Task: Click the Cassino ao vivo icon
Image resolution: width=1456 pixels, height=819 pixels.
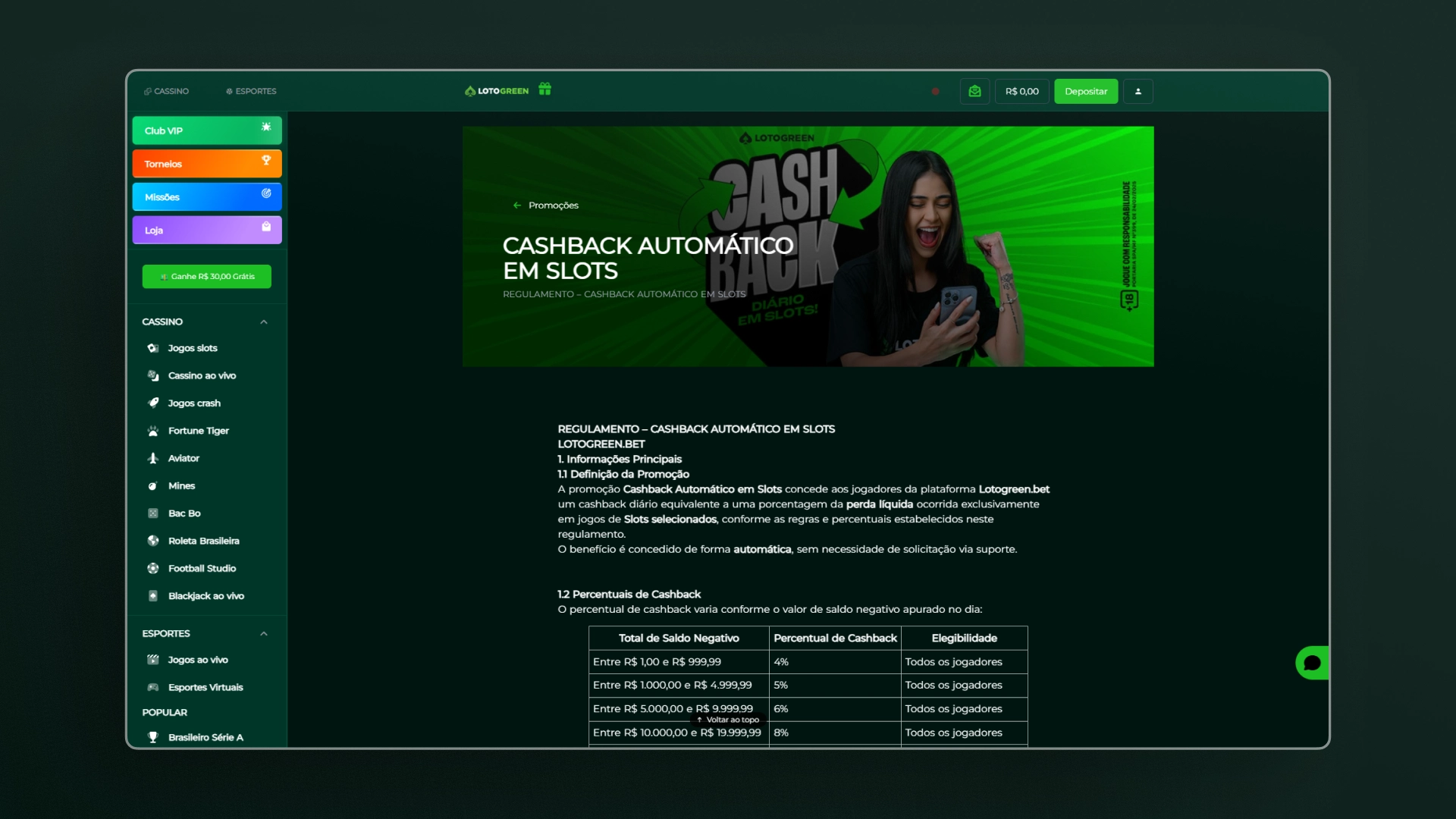Action: [153, 375]
